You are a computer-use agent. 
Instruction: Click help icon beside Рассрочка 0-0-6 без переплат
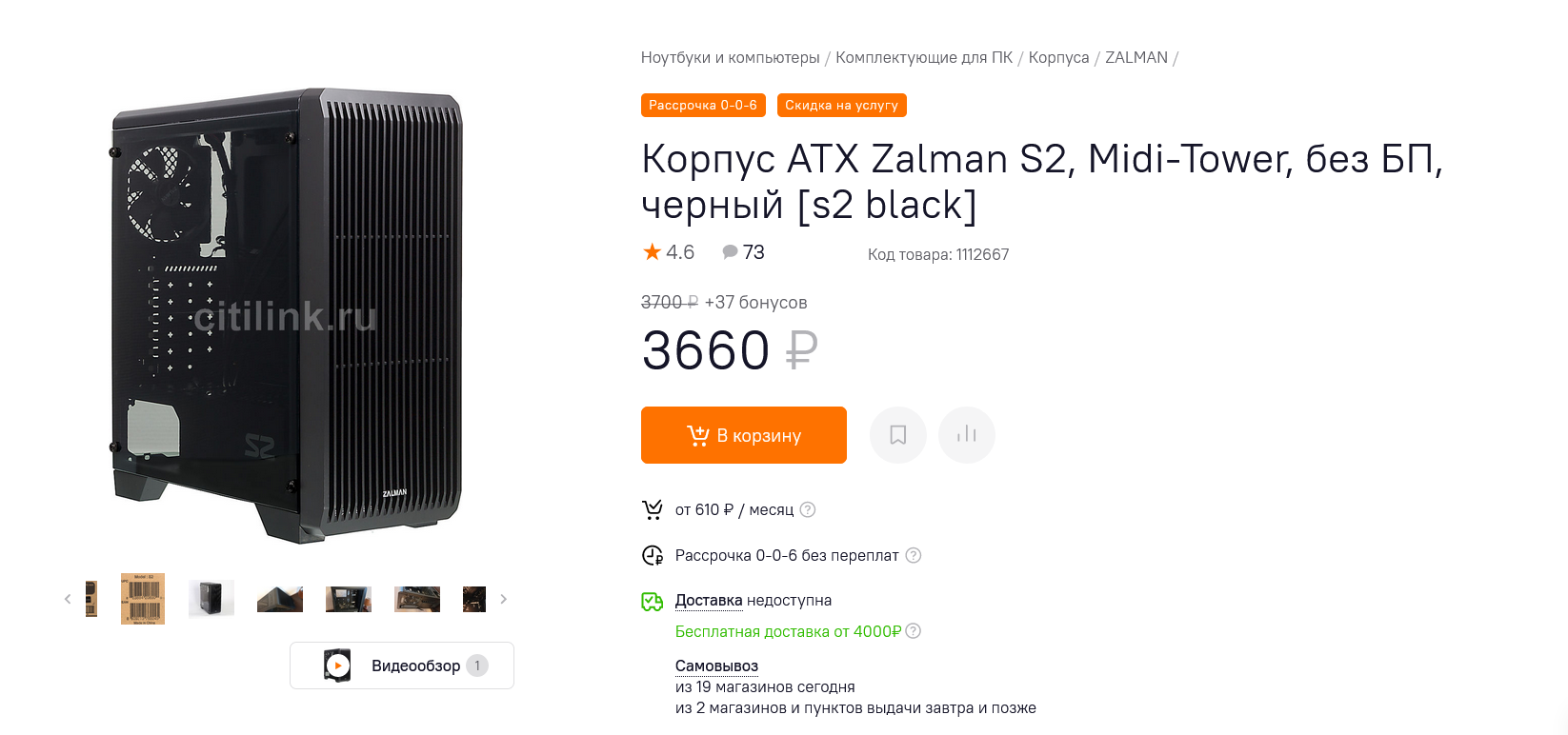click(913, 555)
